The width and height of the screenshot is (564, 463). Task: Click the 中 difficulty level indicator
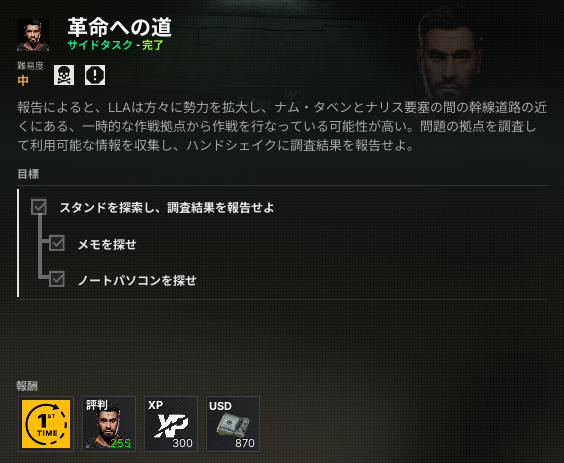[x=23, y=80]
